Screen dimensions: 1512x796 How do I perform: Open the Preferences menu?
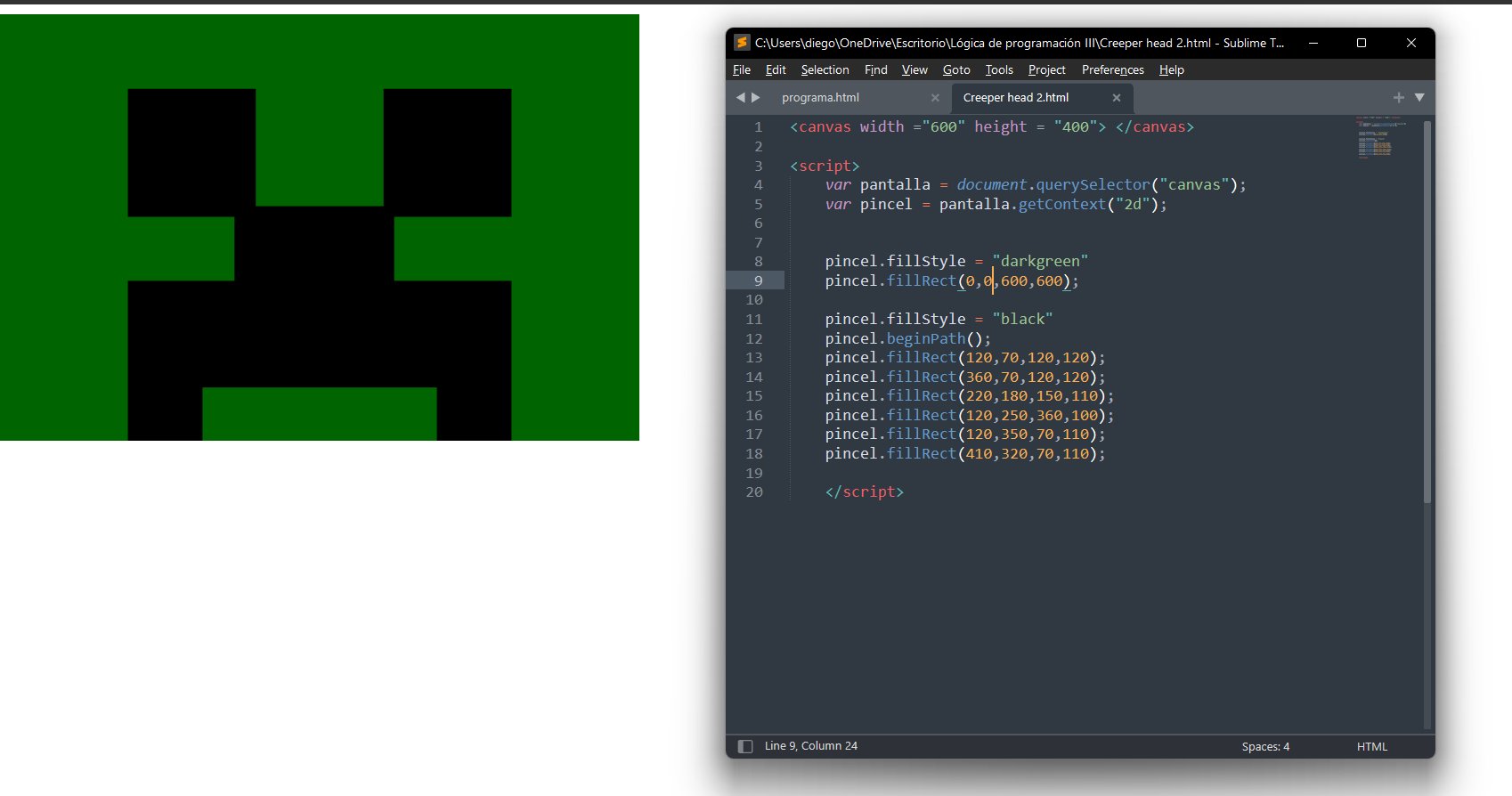[x=1112, y=69]
